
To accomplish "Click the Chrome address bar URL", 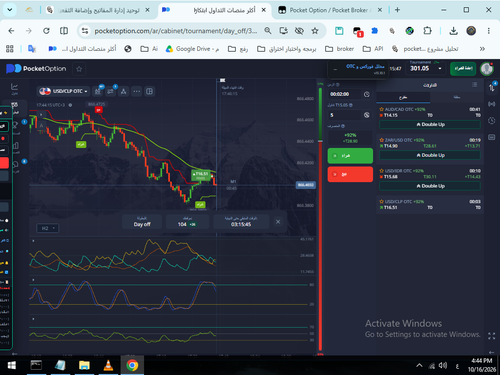I will pyautogui.click(x=176, y=31).
